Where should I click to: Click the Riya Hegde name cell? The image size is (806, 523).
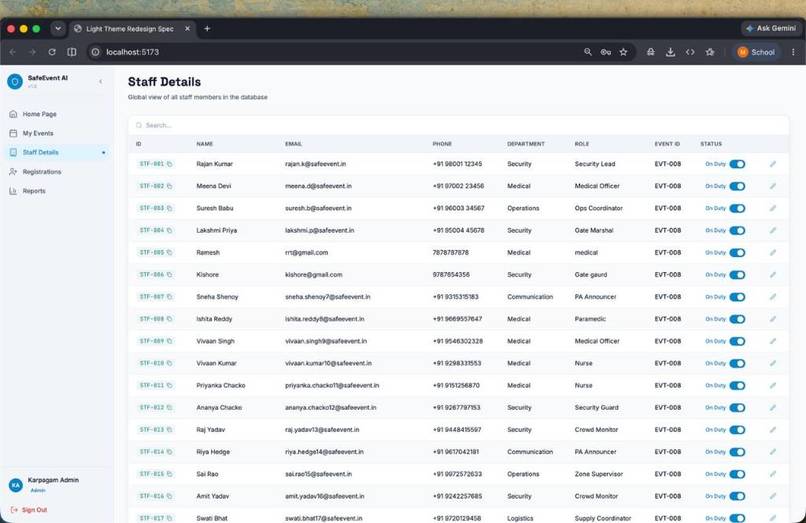(213, 452)
